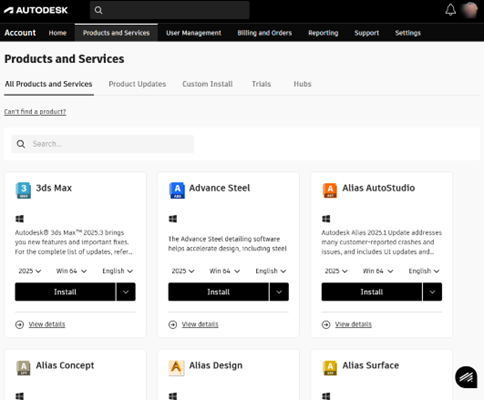Click the Alias Concept product title

[65, 366]
